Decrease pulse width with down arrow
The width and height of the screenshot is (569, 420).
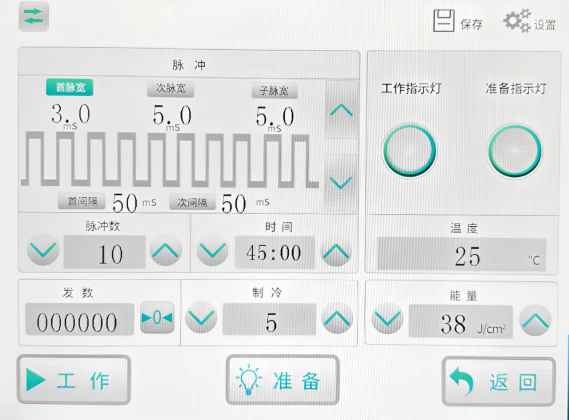pyautogui.click(x=341, y=182)
